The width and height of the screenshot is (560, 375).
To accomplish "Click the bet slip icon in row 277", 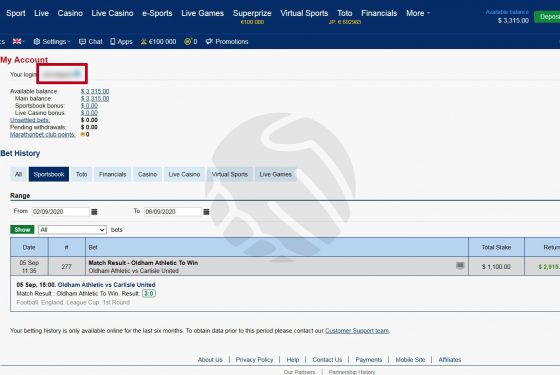I will (x=460, y=265).
